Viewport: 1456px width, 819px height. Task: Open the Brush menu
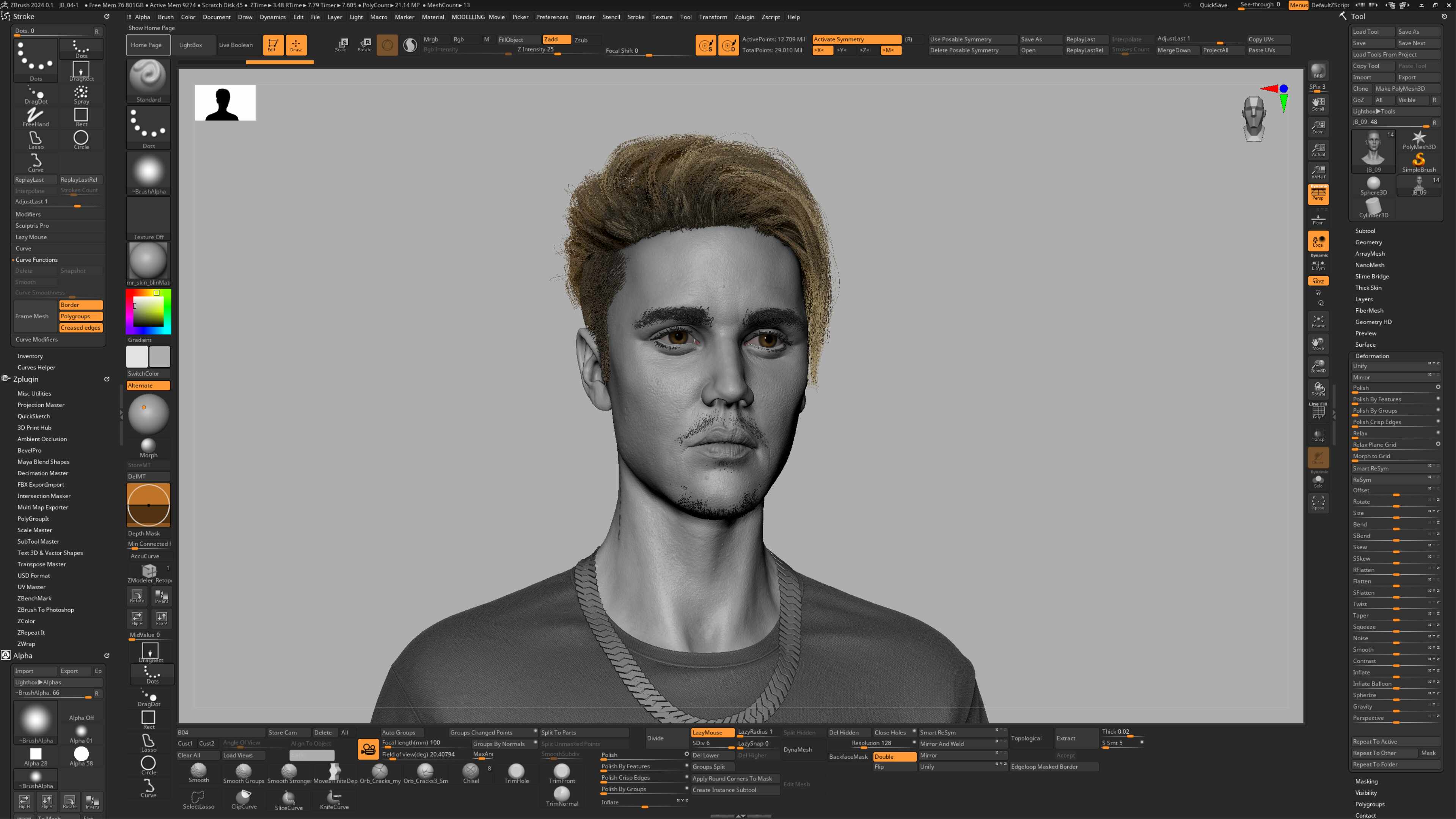coord(165,17)
